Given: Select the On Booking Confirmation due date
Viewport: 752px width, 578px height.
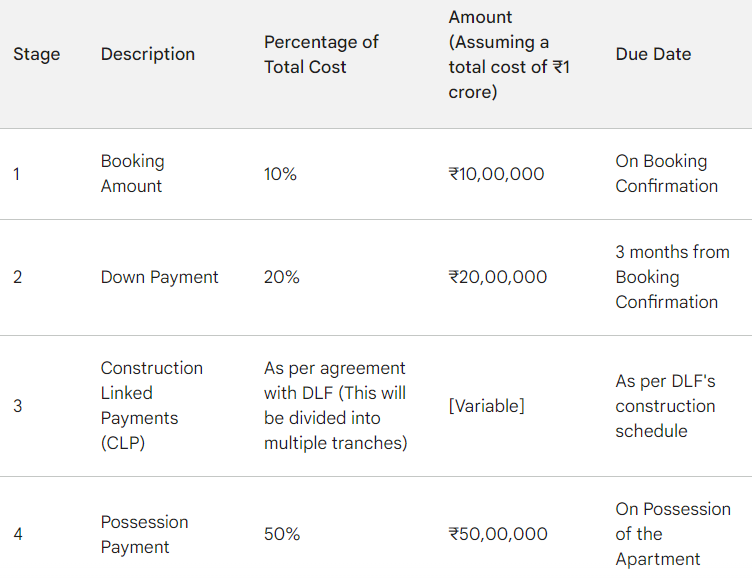Looking at the screenshot, I should [x=667, y=173].
